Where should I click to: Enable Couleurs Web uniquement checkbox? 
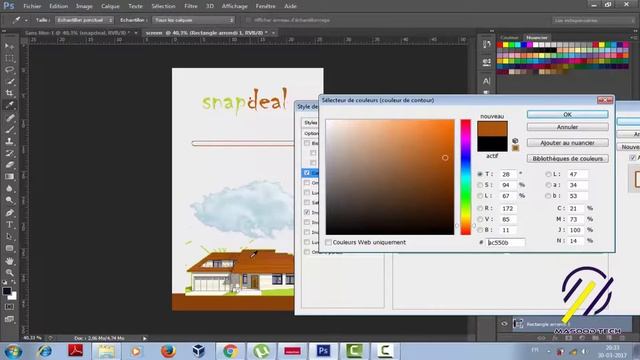click(328, 242)
